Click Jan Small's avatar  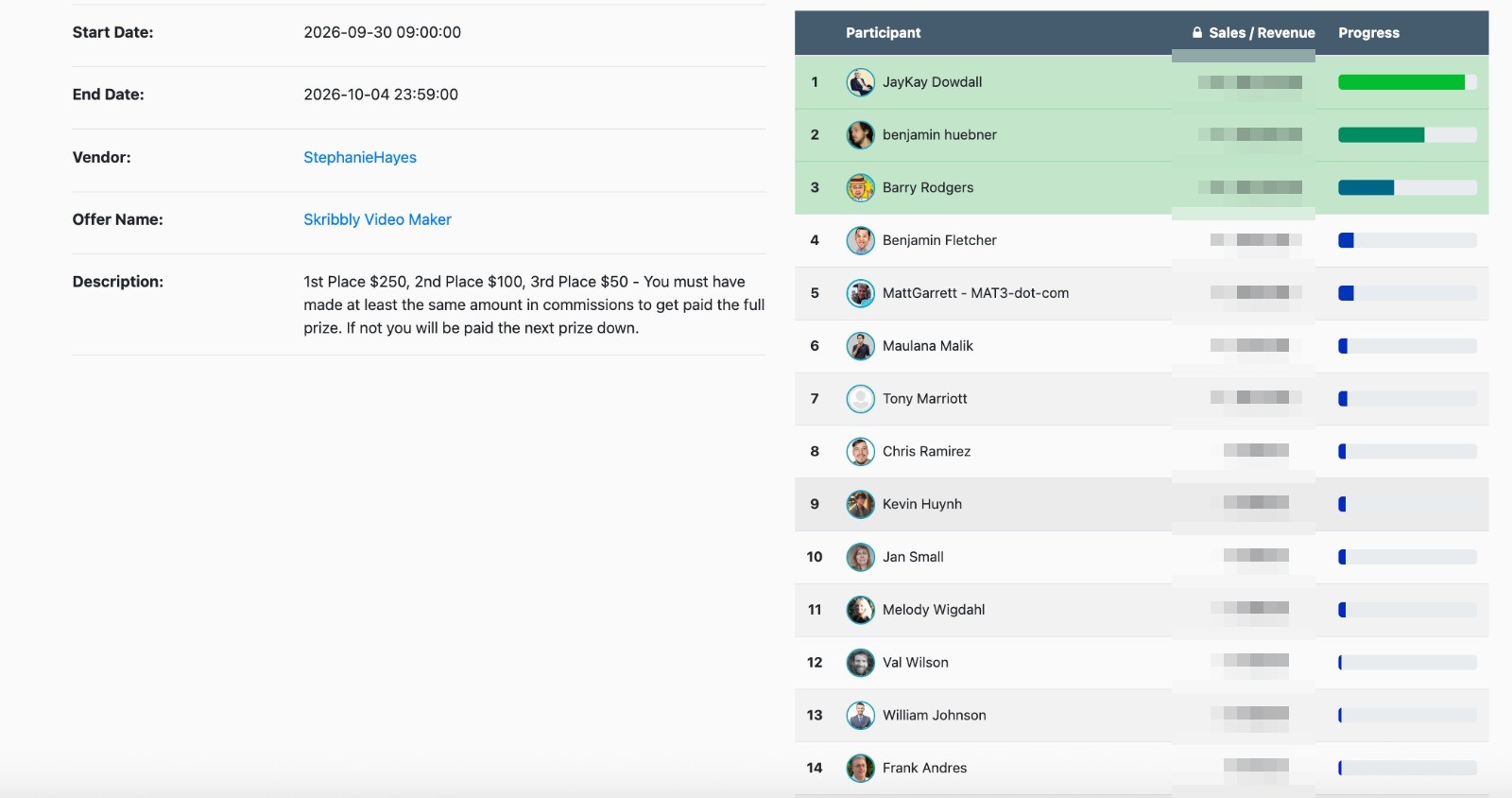(860, 558)
